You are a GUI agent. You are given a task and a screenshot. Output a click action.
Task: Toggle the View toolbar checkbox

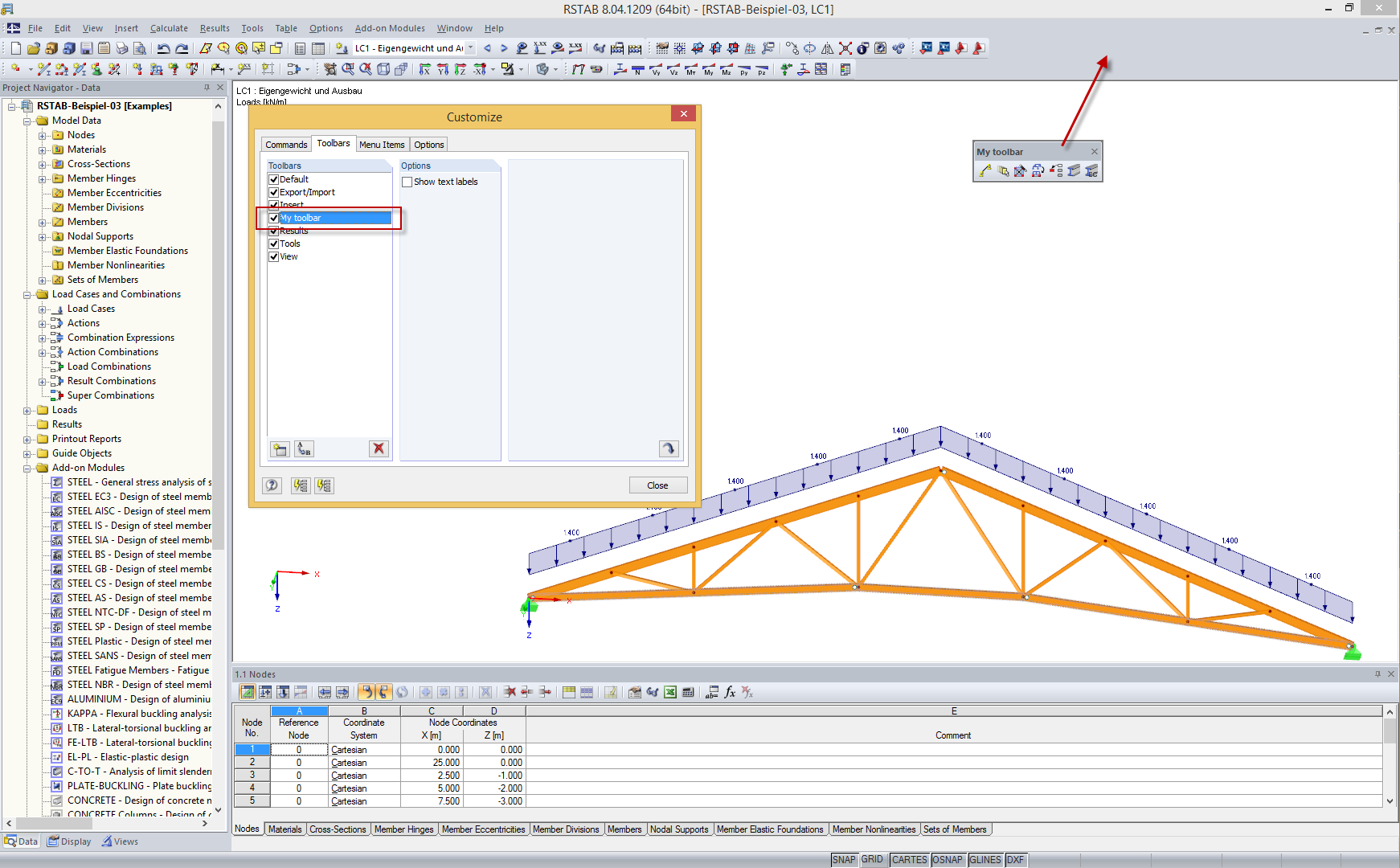[x=273, y=256]
